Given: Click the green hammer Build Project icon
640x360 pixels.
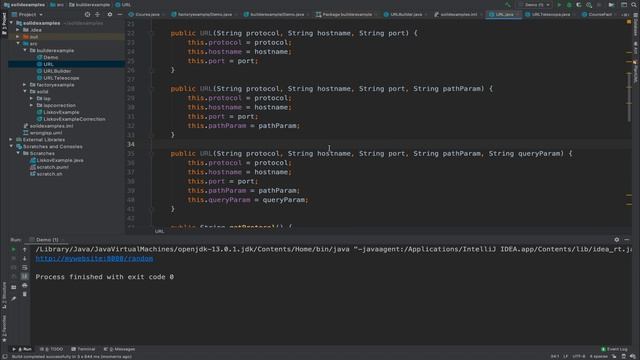Looking at the screenshot, I should (x=508, y=5).
